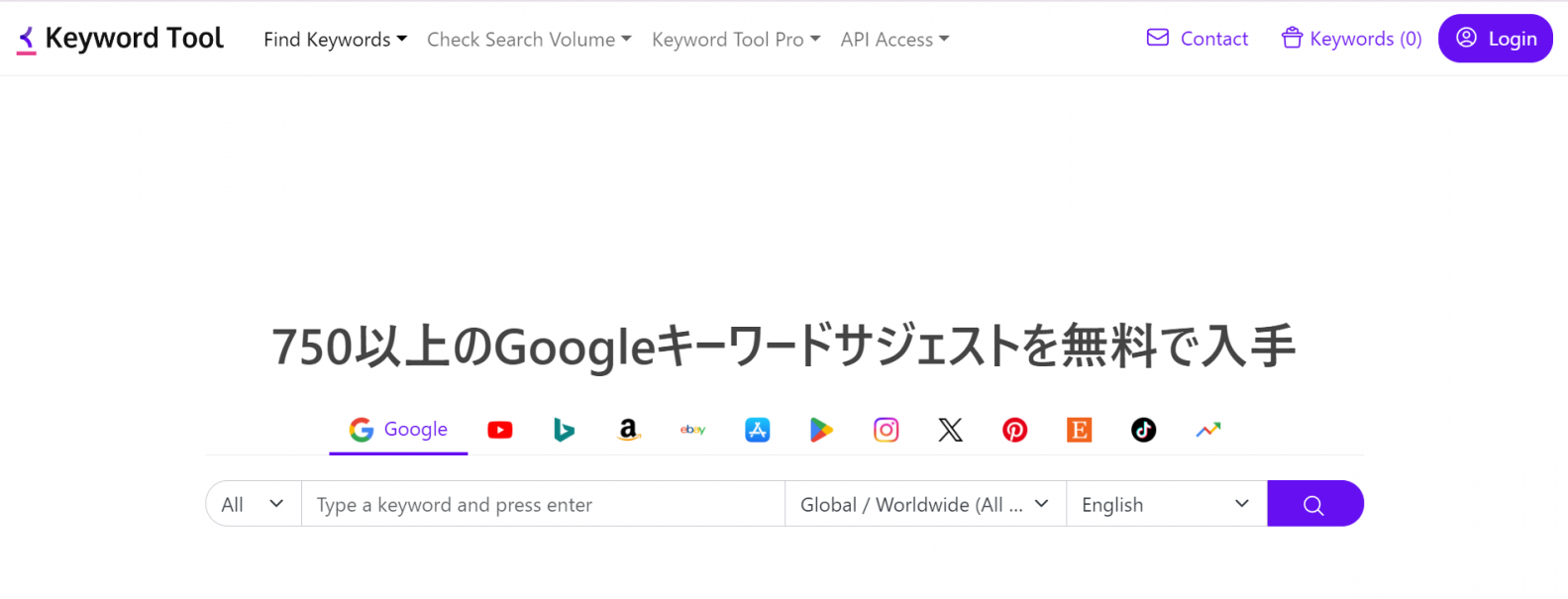Viewport: 1568px width, 599px height.
Task: Choose the Amazon keyword source icon
Action: click(628, 430)
